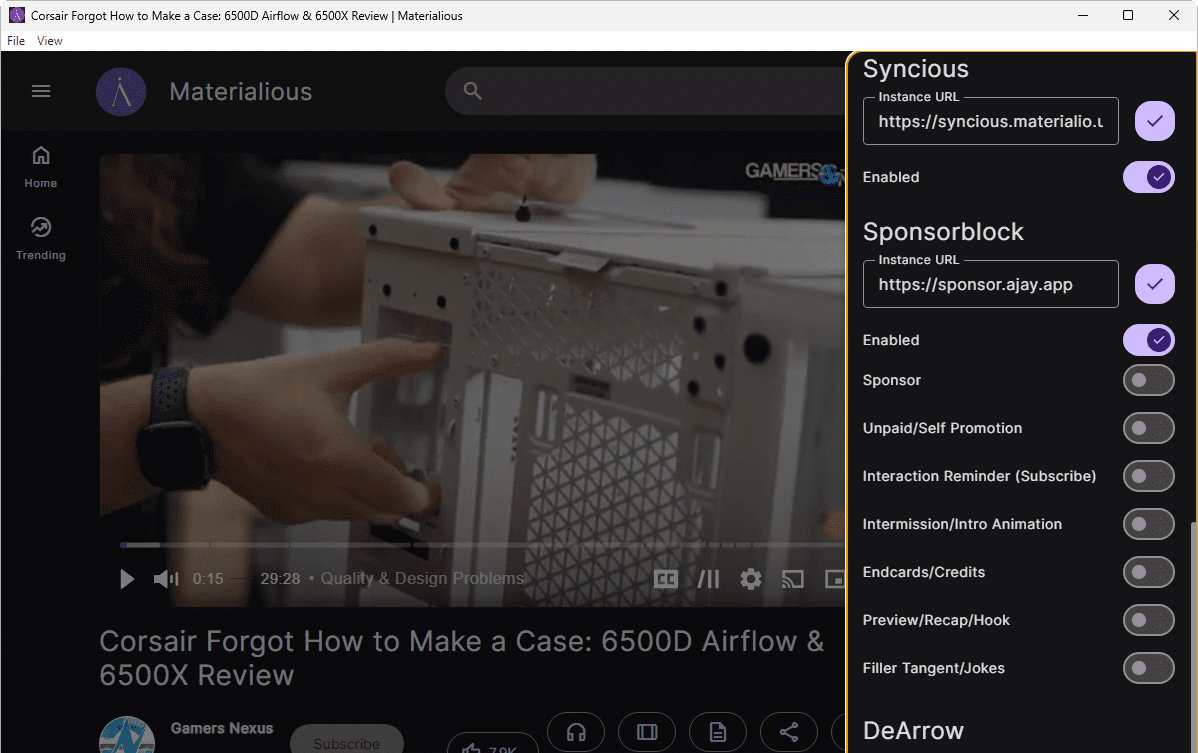This screenshot has width=1198, height=753.
Task: Open chapters icon in player
Action: coord(708,579)
